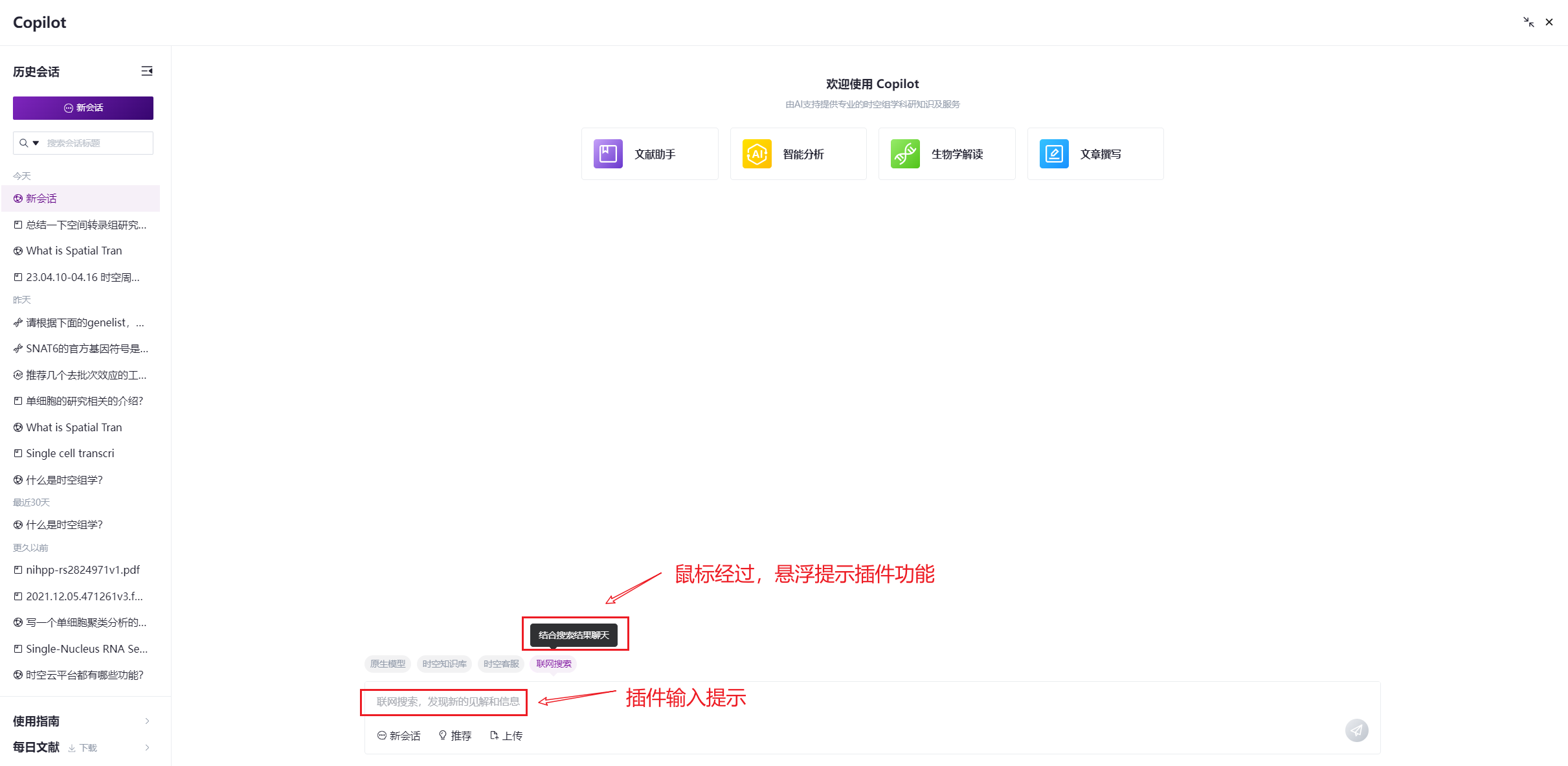Shrink the Copilot window via collapse arrows icon

[1529, 22]
